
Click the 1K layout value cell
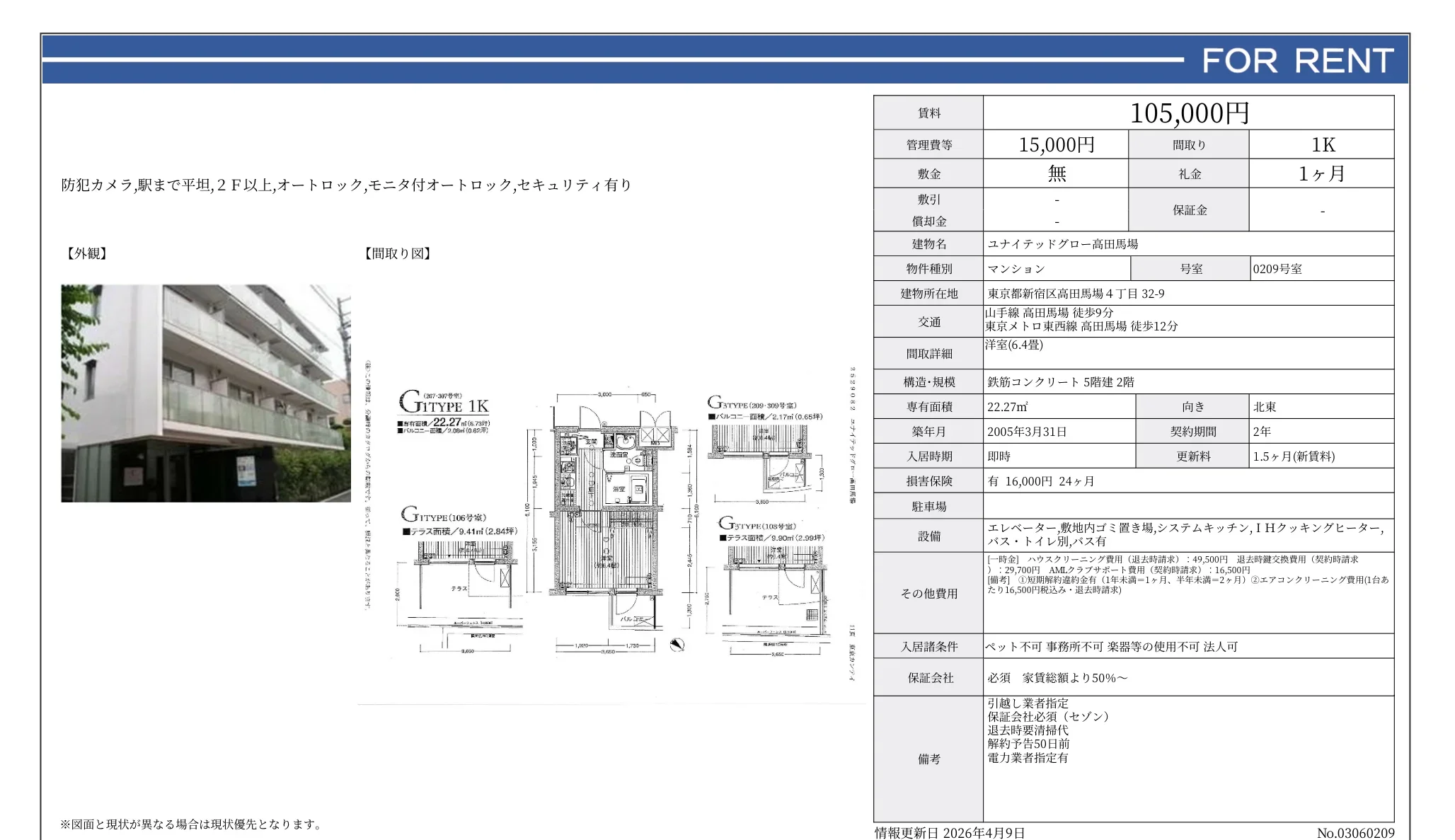tap(1322, 145)
